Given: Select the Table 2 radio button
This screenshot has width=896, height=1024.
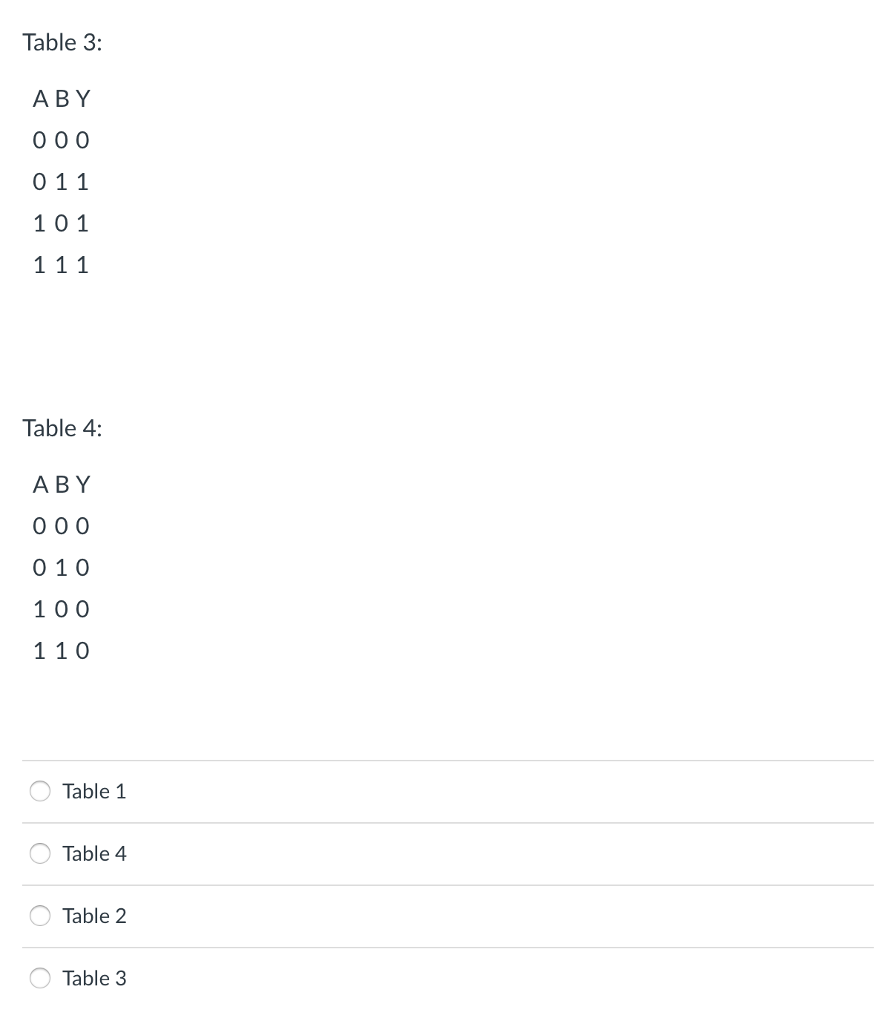Looking at the screenshot, I should [40, 915].
